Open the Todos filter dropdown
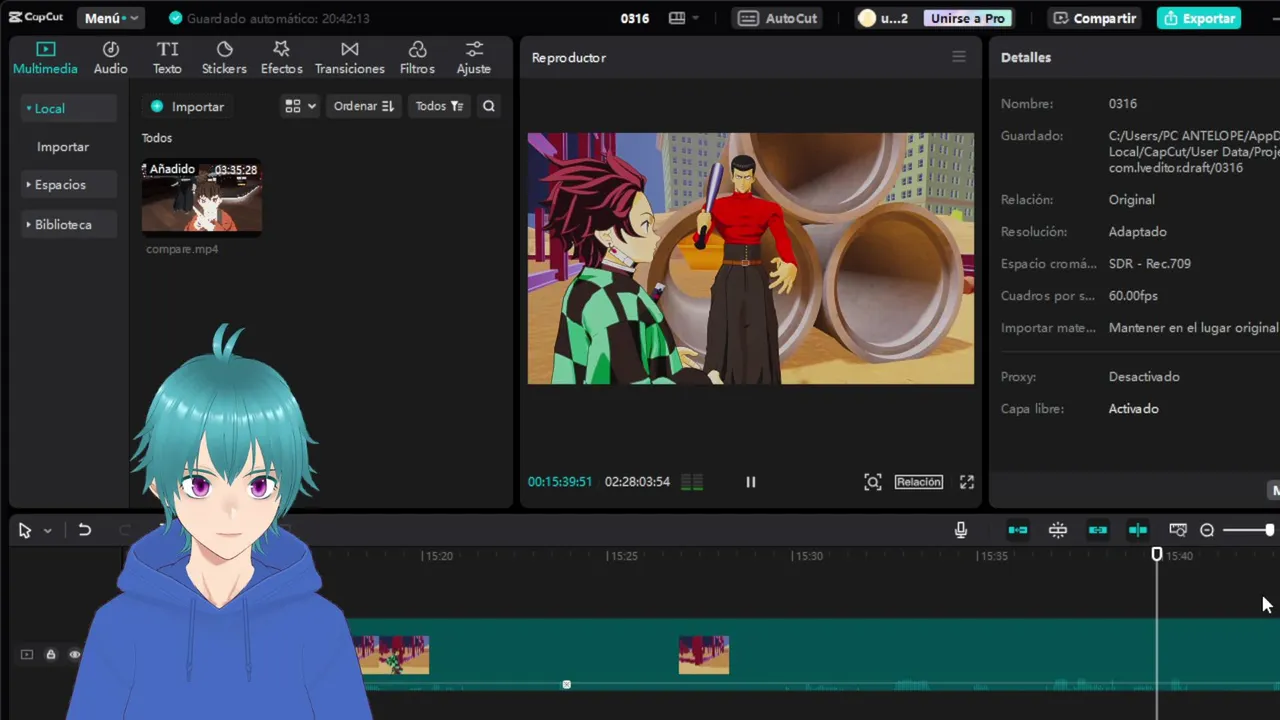1280x720 pixels. [x=439, y=106]
